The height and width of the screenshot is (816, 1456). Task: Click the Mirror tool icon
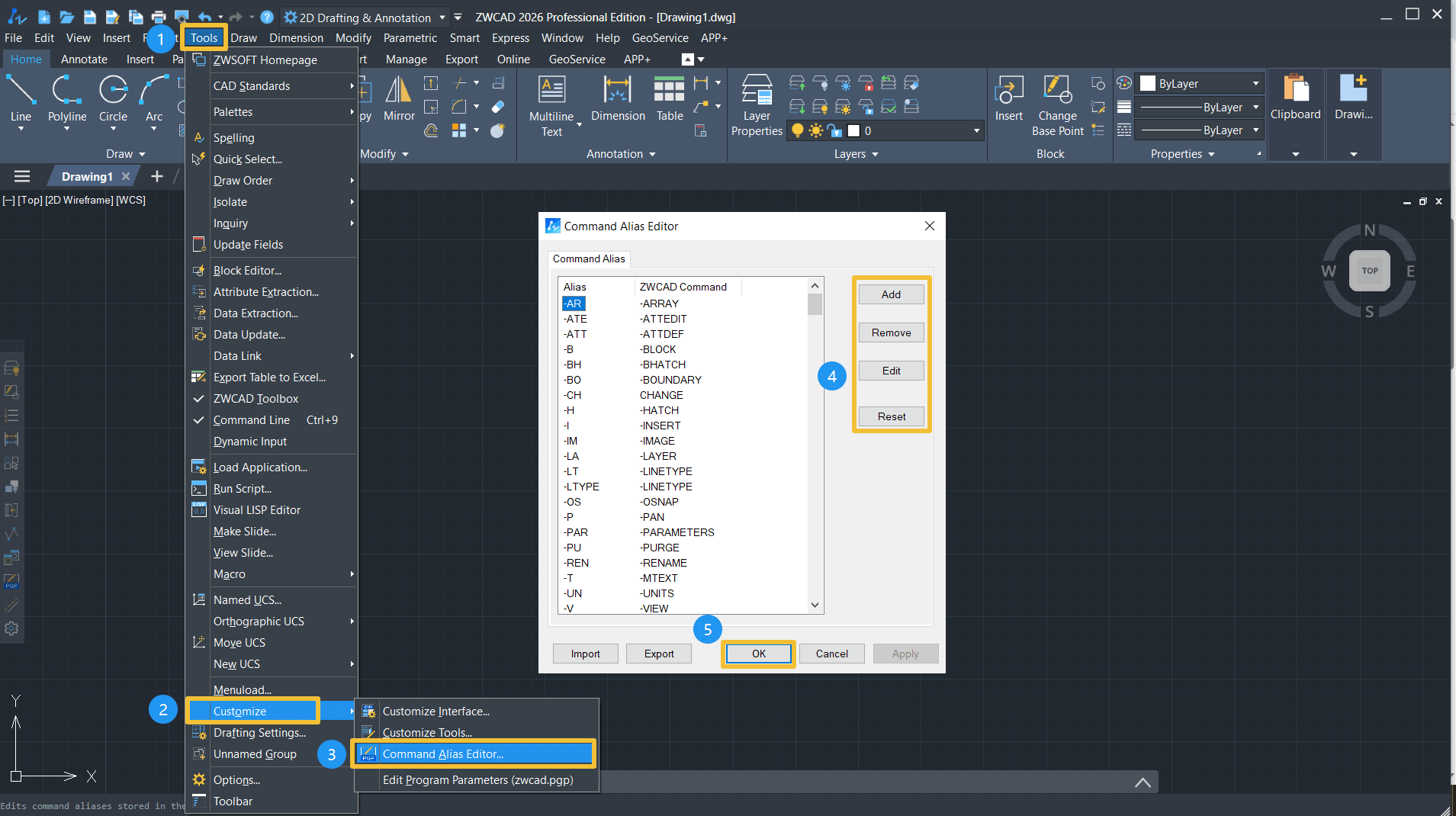pyautogui.click(x=398, y=92)
